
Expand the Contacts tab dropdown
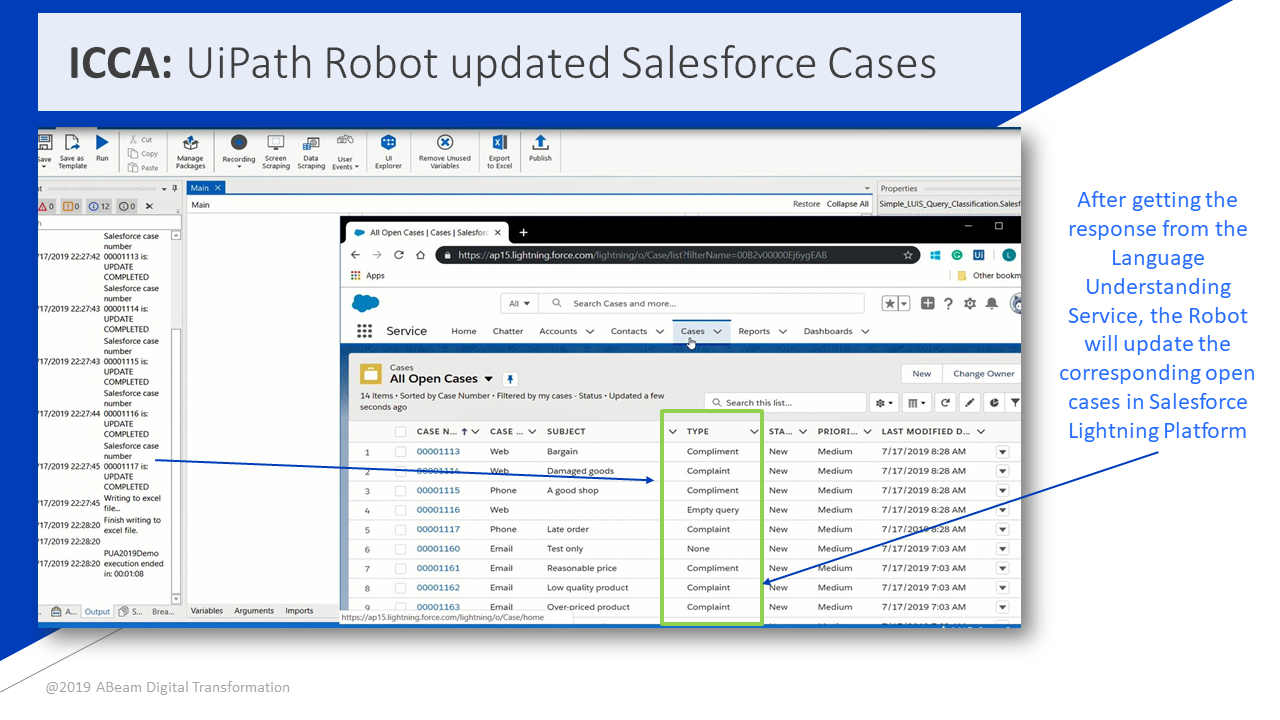[x=660, y=331]
